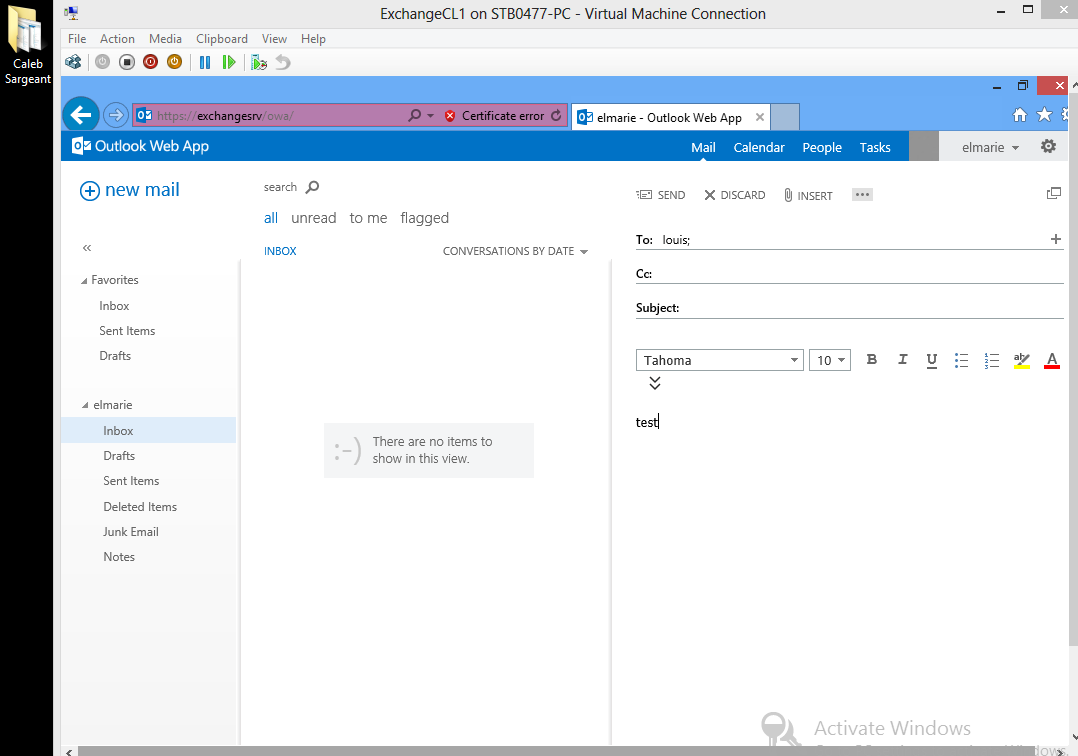
Task: Click the red Shut Down VM icon
Action: tap(151, 63)
